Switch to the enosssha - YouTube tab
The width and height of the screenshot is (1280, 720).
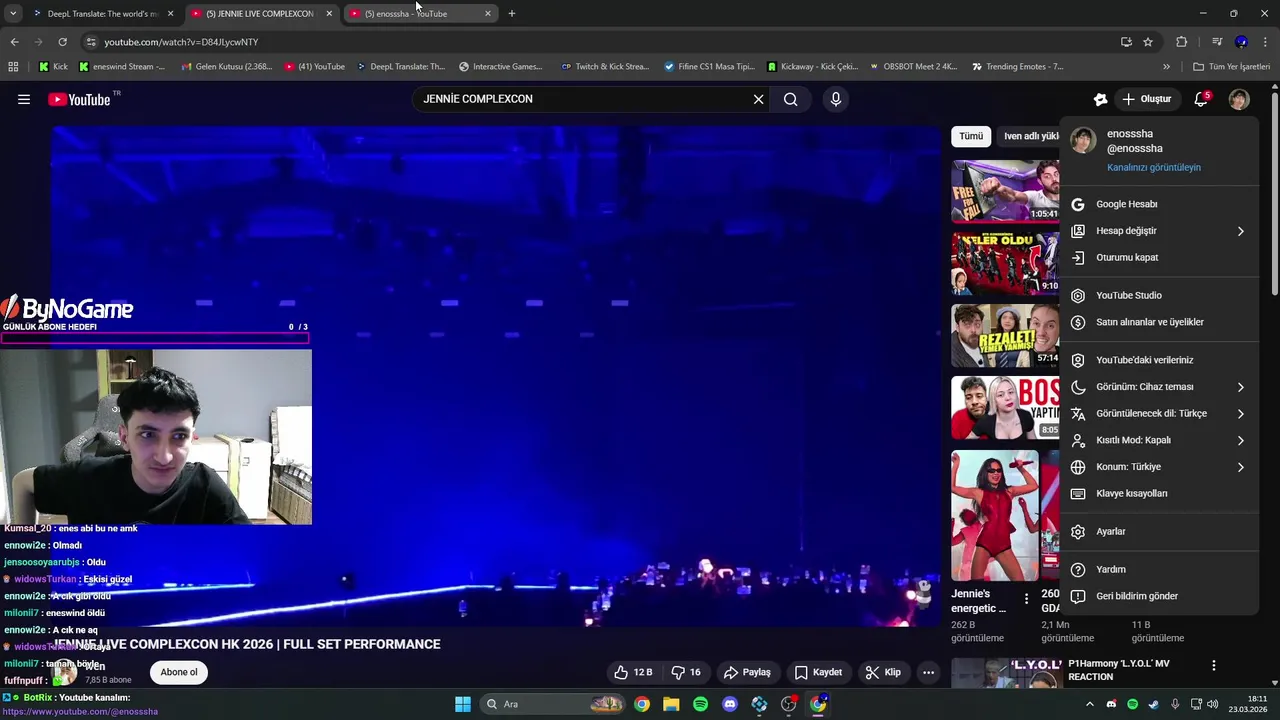[x=418, y=14]
